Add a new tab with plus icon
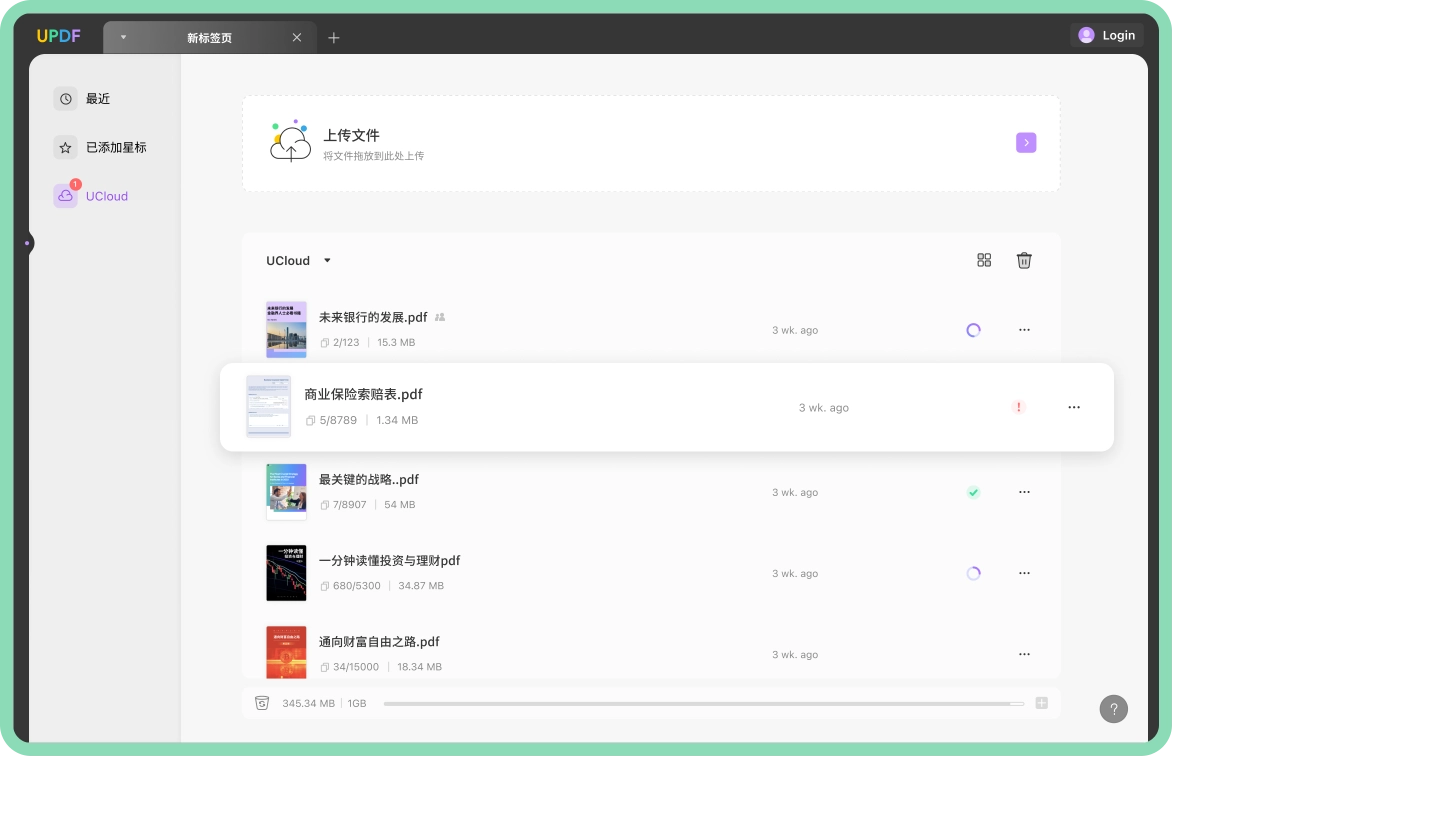1444x827 pixels. pos(334,38)
